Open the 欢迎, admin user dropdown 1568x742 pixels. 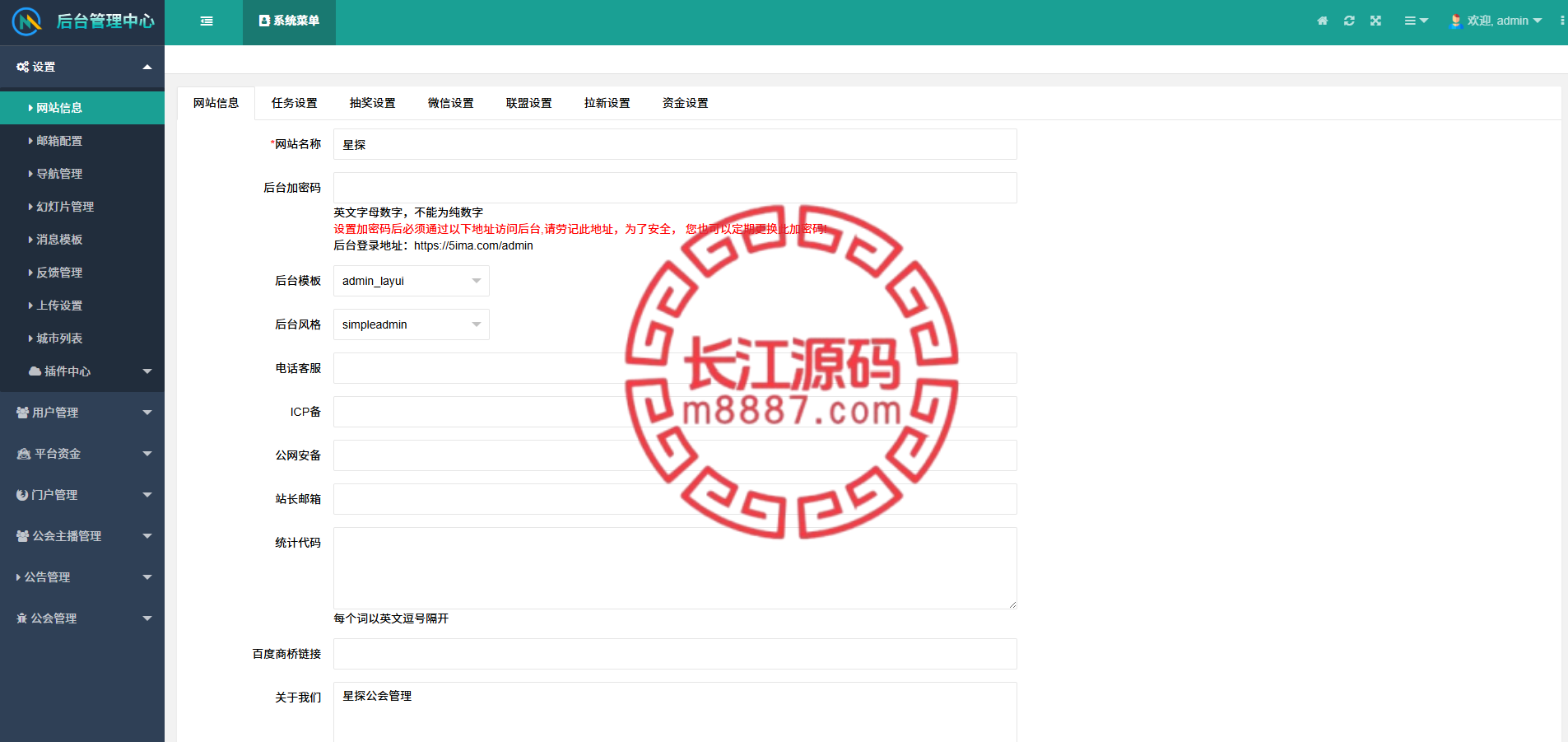[1496, 21]
